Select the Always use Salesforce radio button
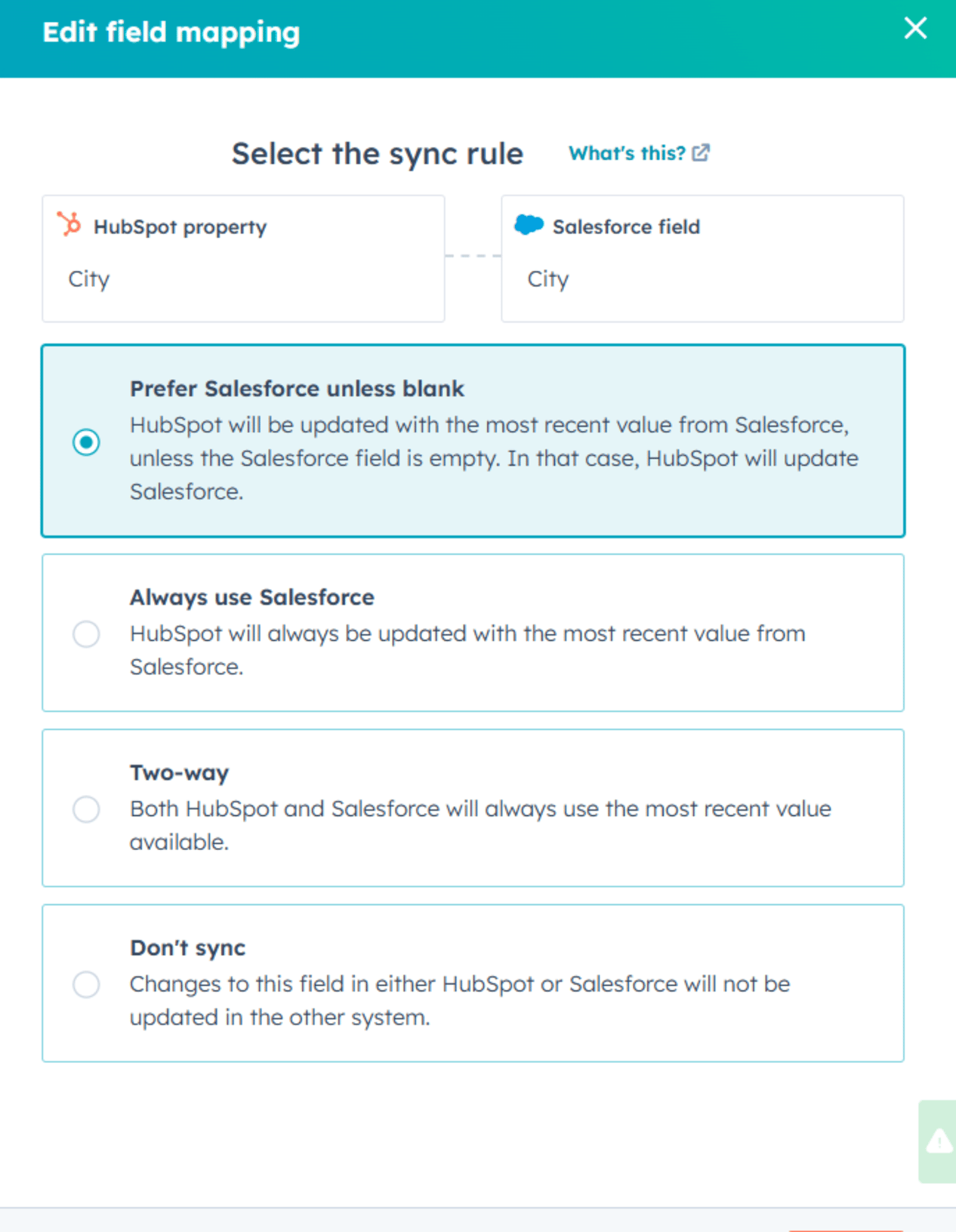 (x=86, y=634)
